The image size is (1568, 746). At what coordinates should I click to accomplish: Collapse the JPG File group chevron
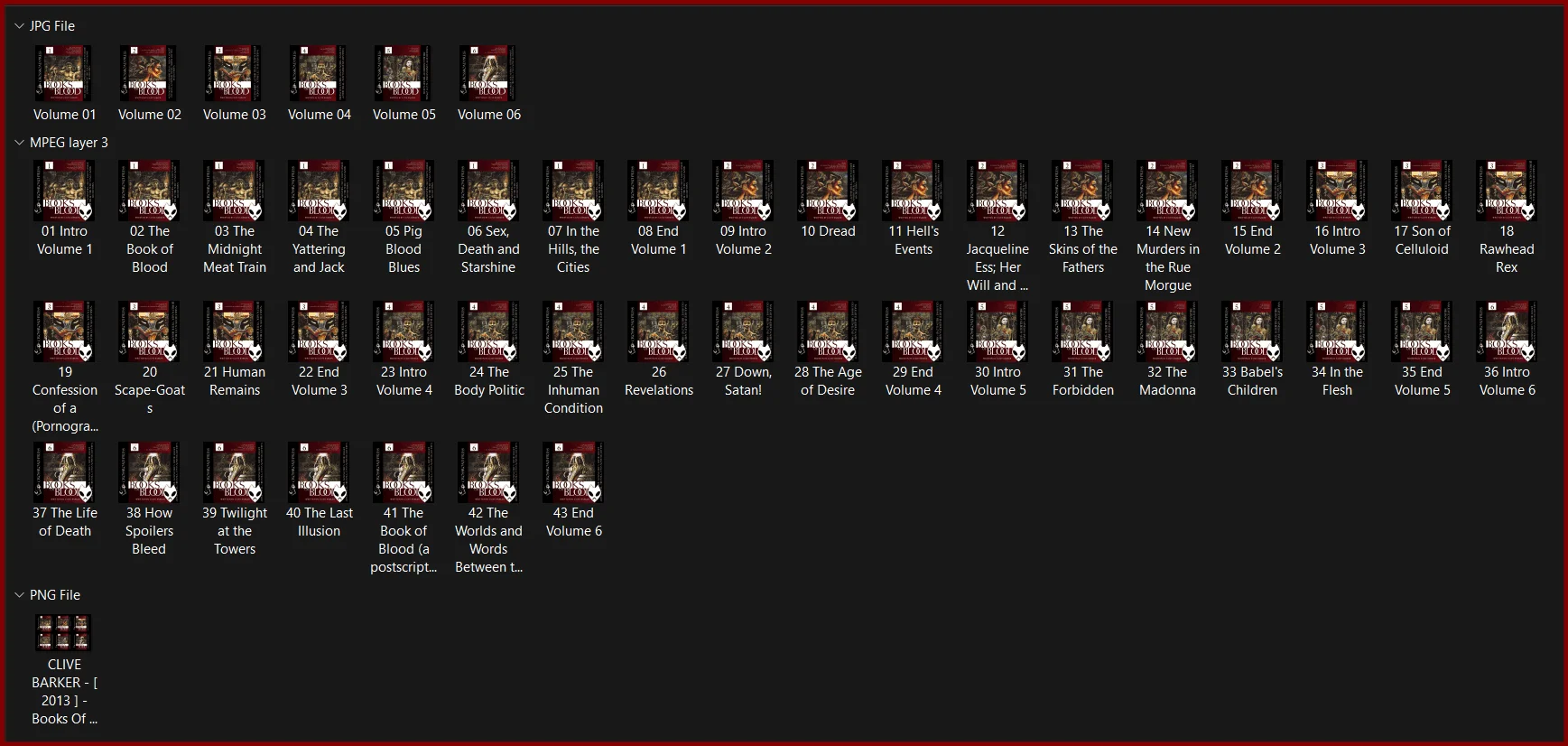click(x=19, y=26)
